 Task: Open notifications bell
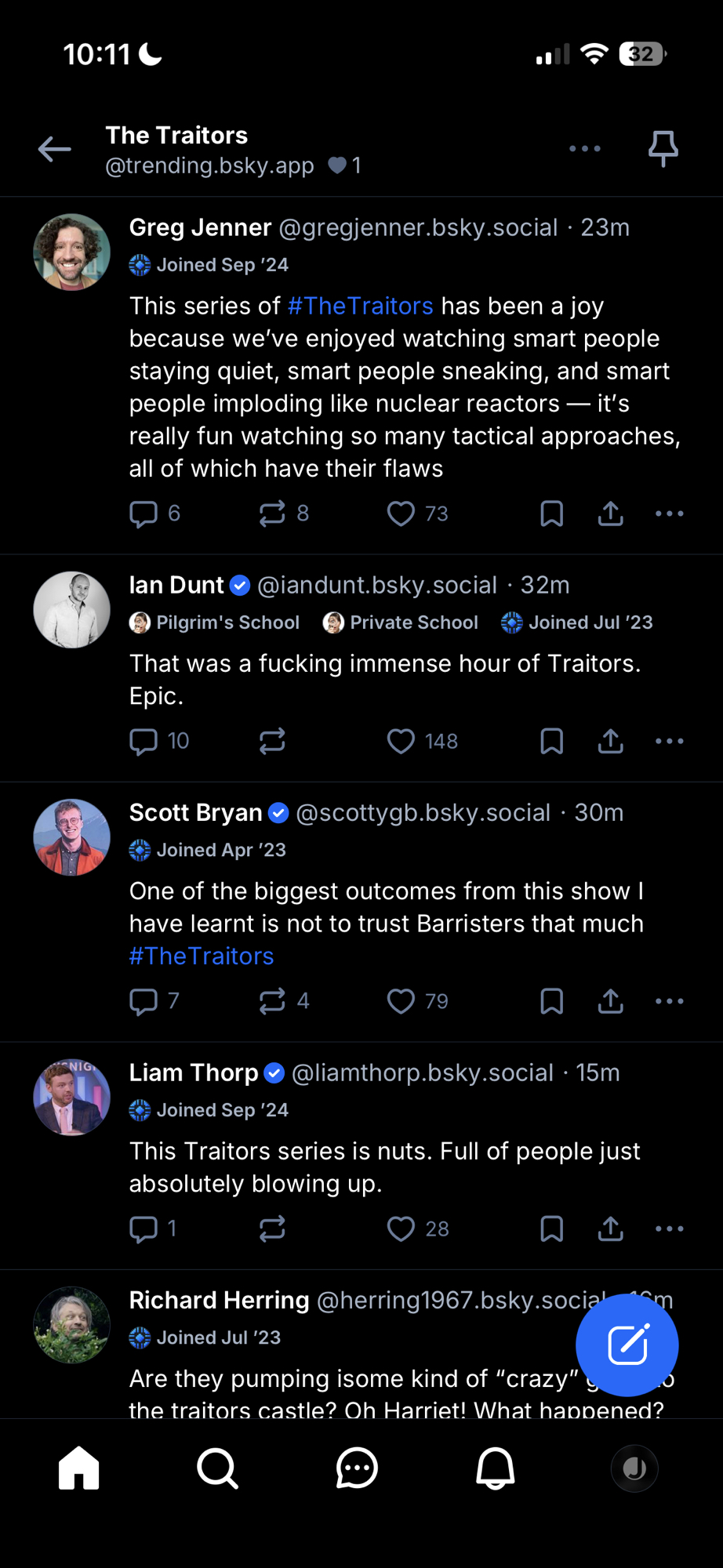coord(496,1468)
